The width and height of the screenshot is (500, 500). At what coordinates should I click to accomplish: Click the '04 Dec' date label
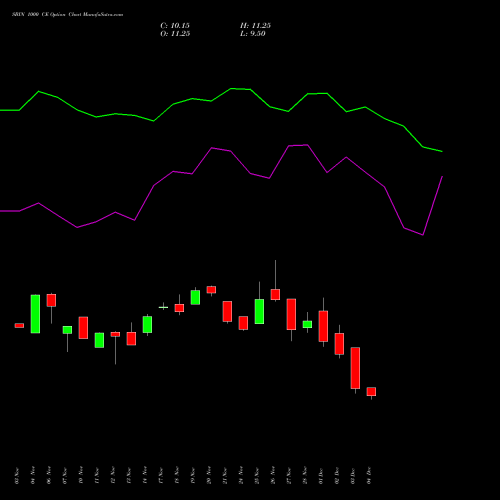click(369, 476)
